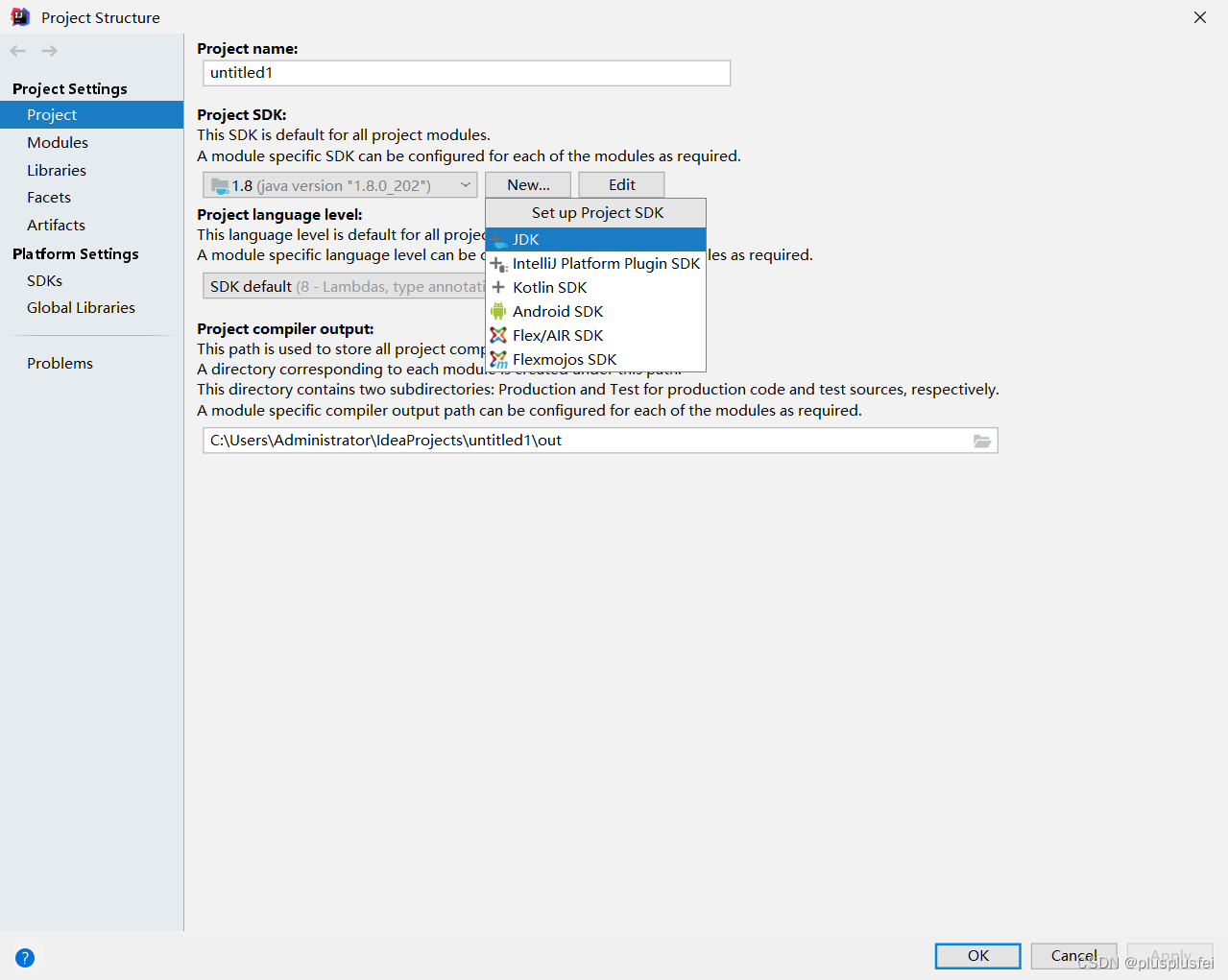This screenshot has width=1228, height=980.
Task: Click the Platform Settings heading
Action: (76, 253)
